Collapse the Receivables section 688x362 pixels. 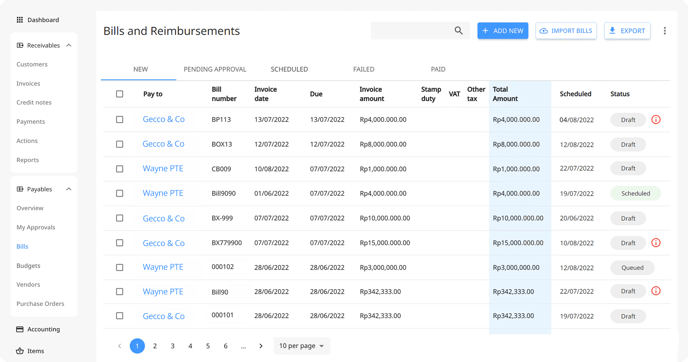[69, 45]
